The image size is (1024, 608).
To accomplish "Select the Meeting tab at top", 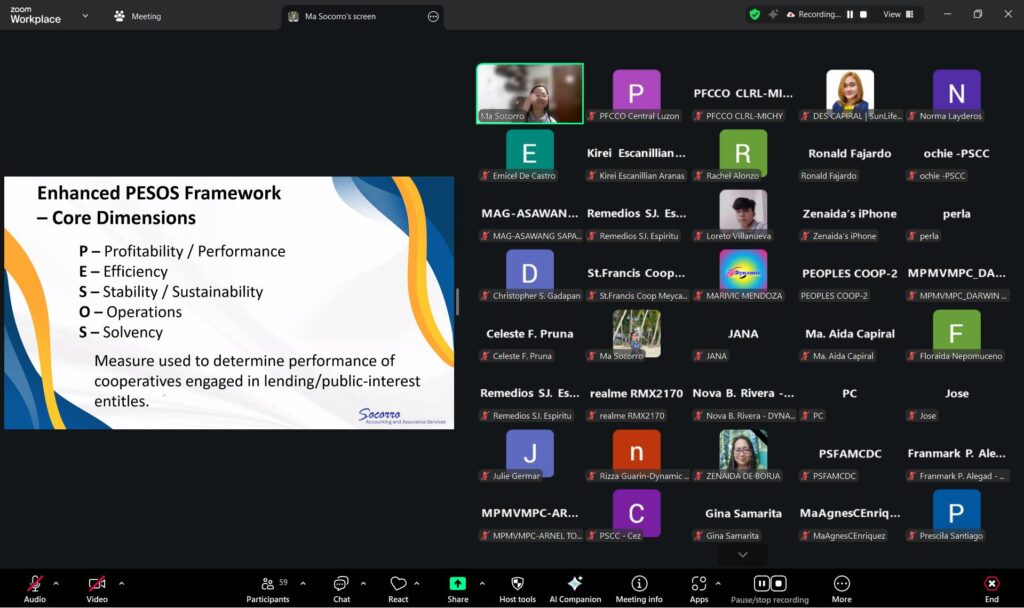I will [x=138, y=16].
